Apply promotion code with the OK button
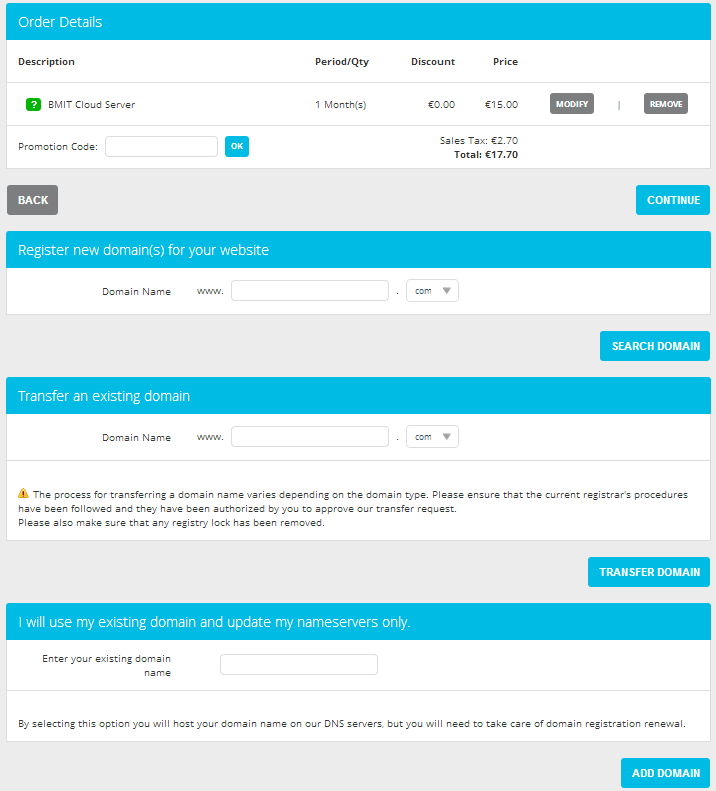The height and width of the screenshot is (791, 716). pos(237,146)
